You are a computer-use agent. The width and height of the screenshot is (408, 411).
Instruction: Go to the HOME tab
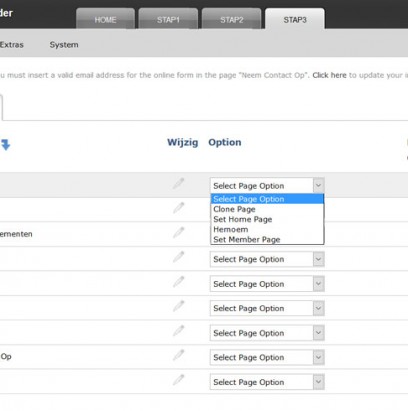point(105,19)
